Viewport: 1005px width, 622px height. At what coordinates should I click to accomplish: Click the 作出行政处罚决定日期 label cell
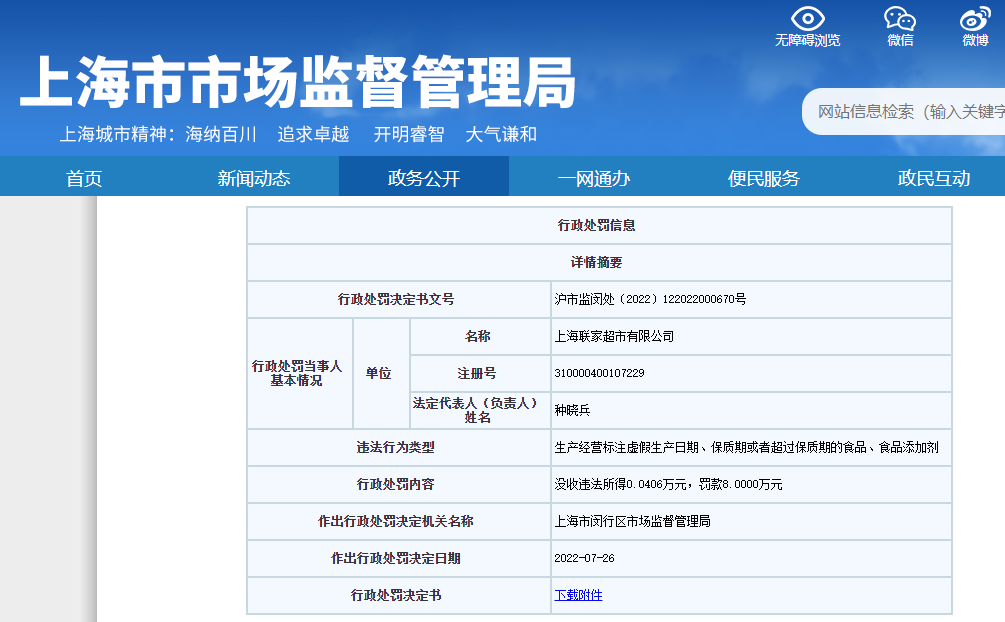click(x=399, y=558)
